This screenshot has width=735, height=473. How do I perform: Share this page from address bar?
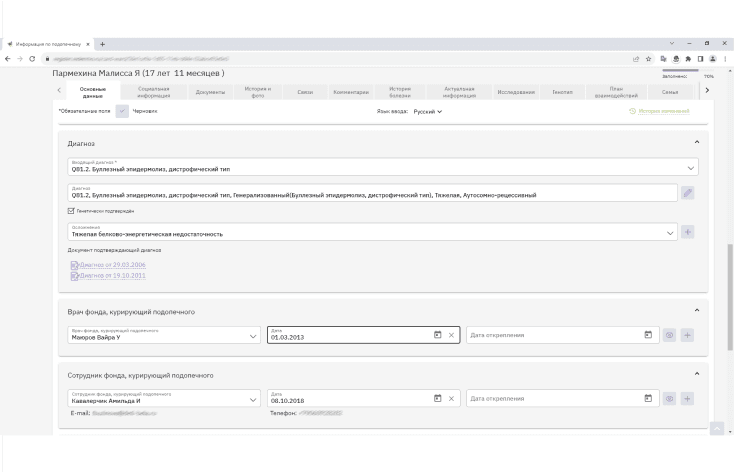[x=636, y=59]
